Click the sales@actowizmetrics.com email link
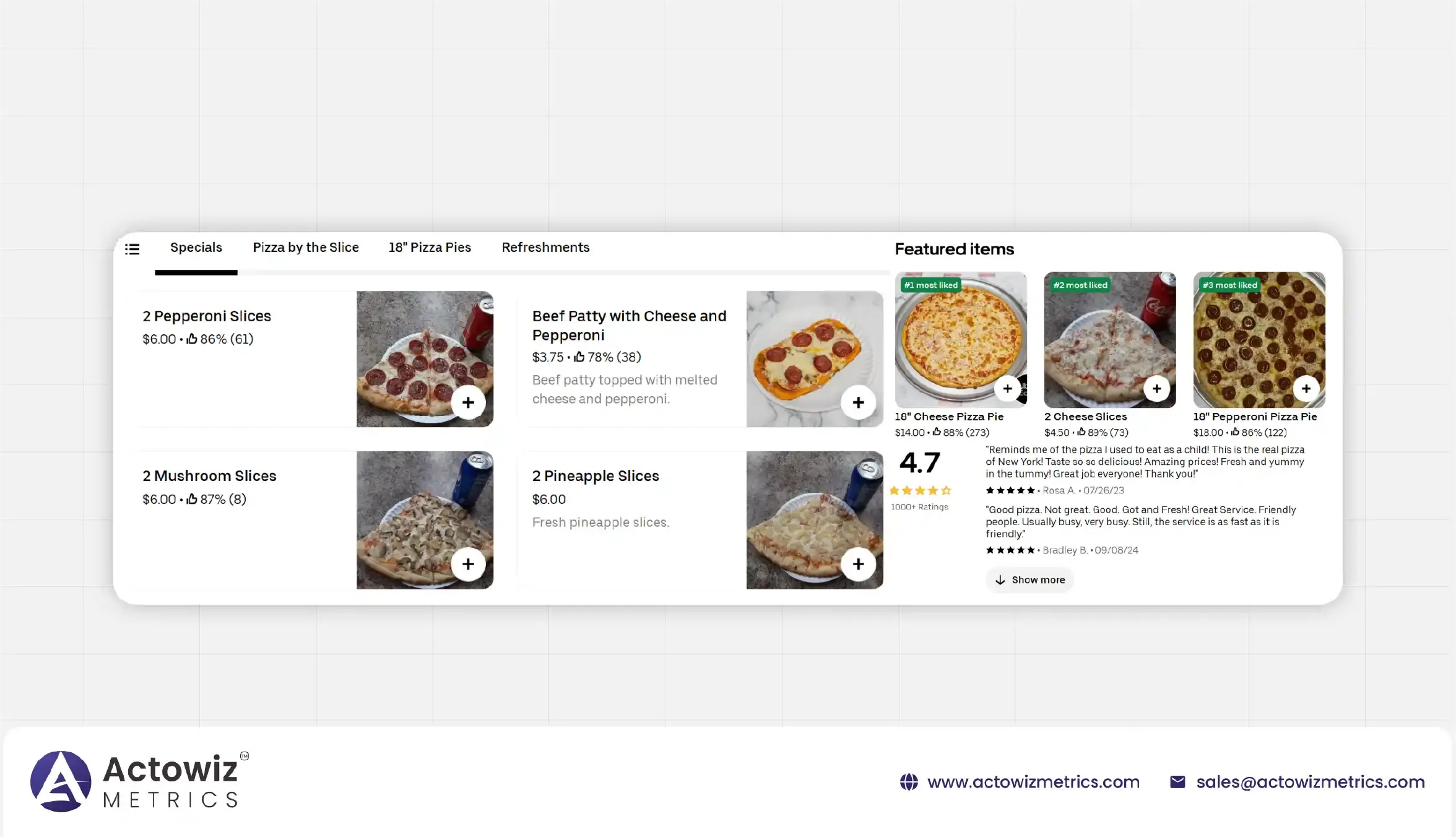The image size is (1456, 837). [x=1310, y=782]
